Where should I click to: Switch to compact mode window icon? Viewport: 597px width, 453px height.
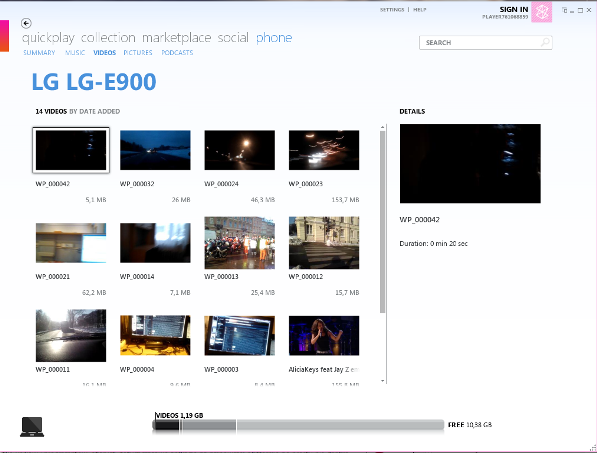565,10
